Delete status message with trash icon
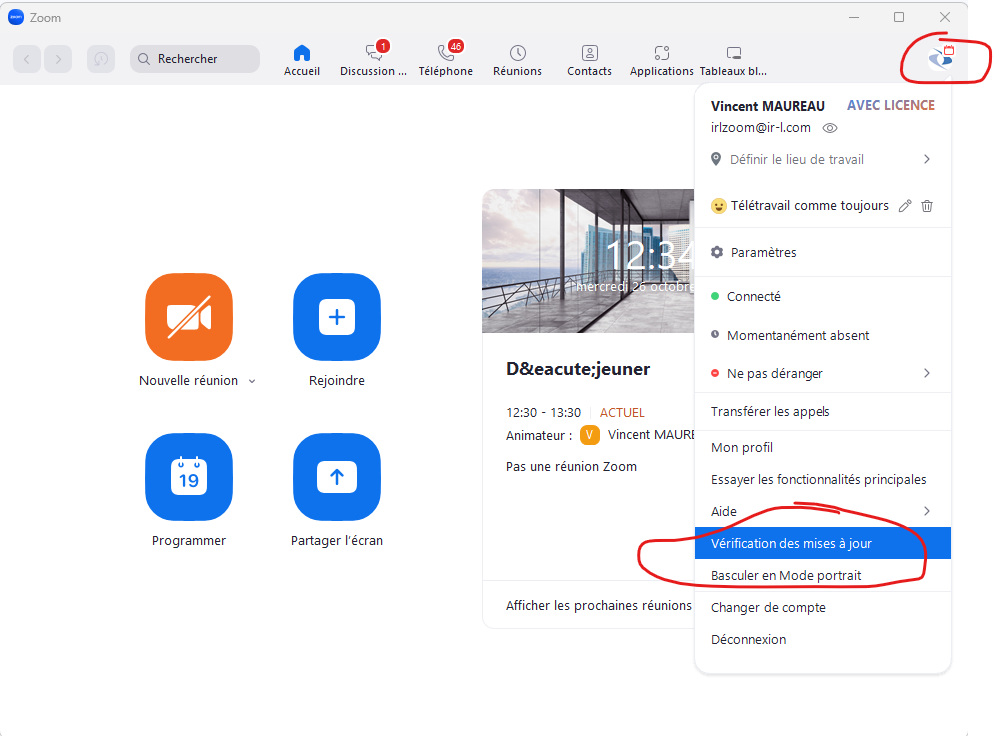Viewport: 993px width, 736px height. click(x=927, y=206)
